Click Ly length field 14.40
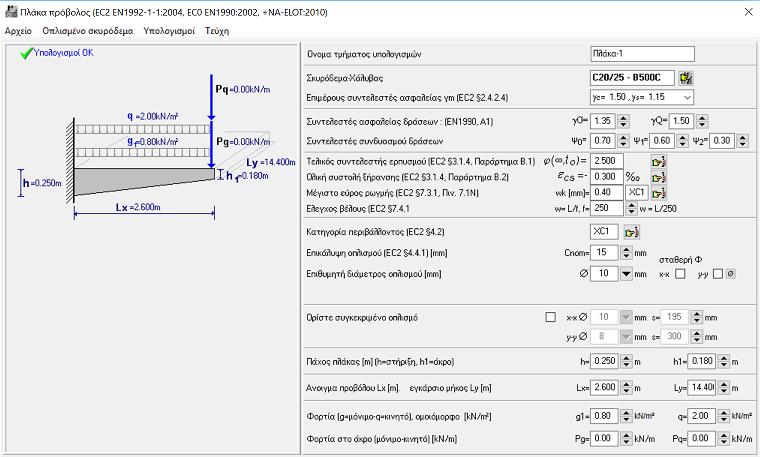 coord(702,388)
